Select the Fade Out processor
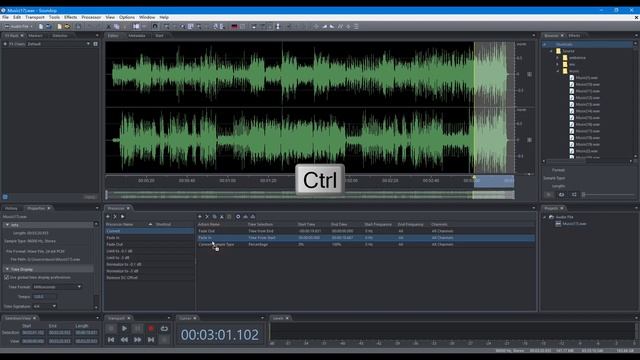Image resolution: width=640 pixels, height=360 pixels. click(149, 244)
